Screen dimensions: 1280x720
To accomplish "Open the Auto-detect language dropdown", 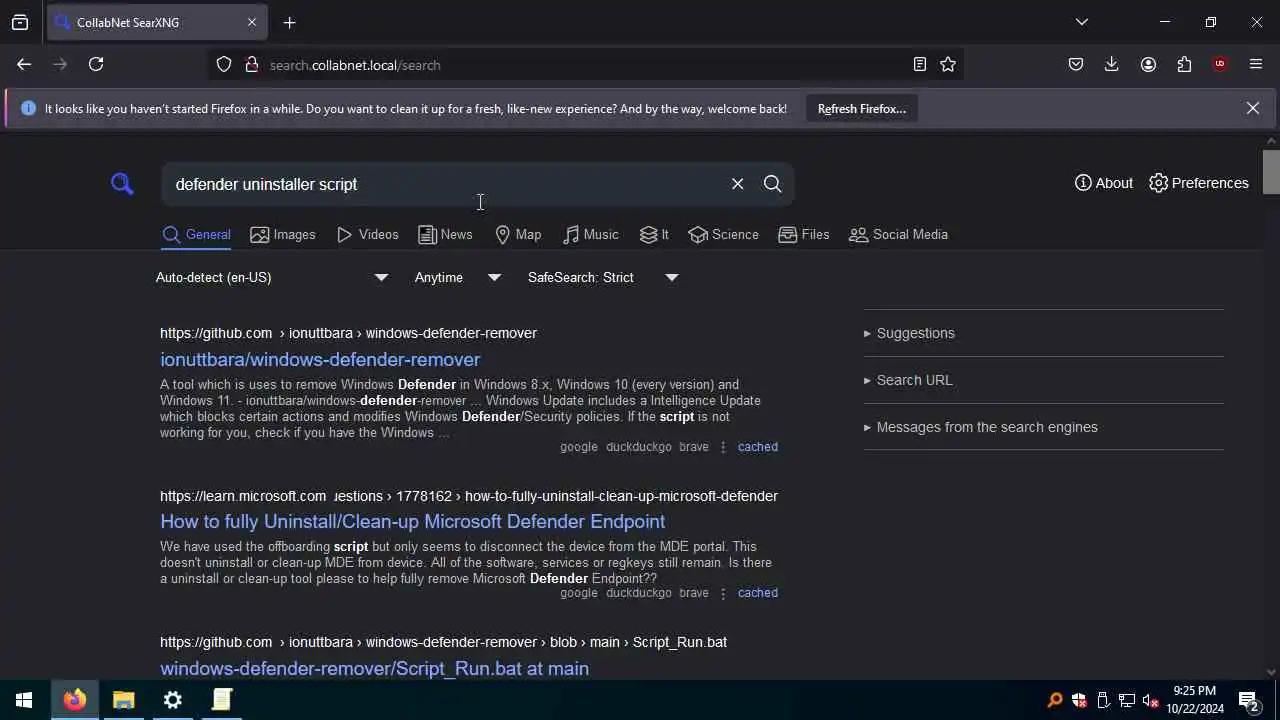I will coord(271,277).
